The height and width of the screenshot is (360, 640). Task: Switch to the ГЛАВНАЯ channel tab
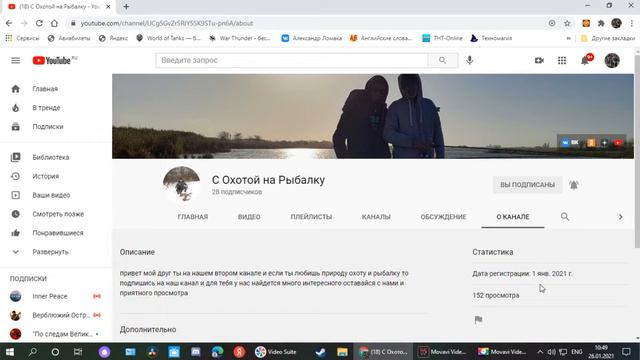pyautogui.click(x=193, y=217)
